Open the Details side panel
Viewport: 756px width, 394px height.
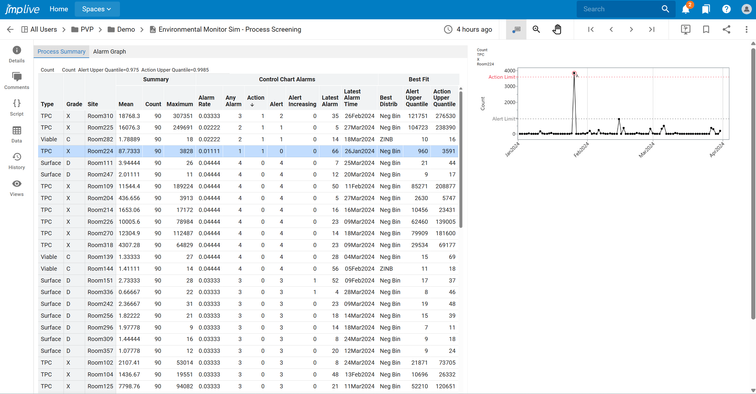click(x=16, y=54)
